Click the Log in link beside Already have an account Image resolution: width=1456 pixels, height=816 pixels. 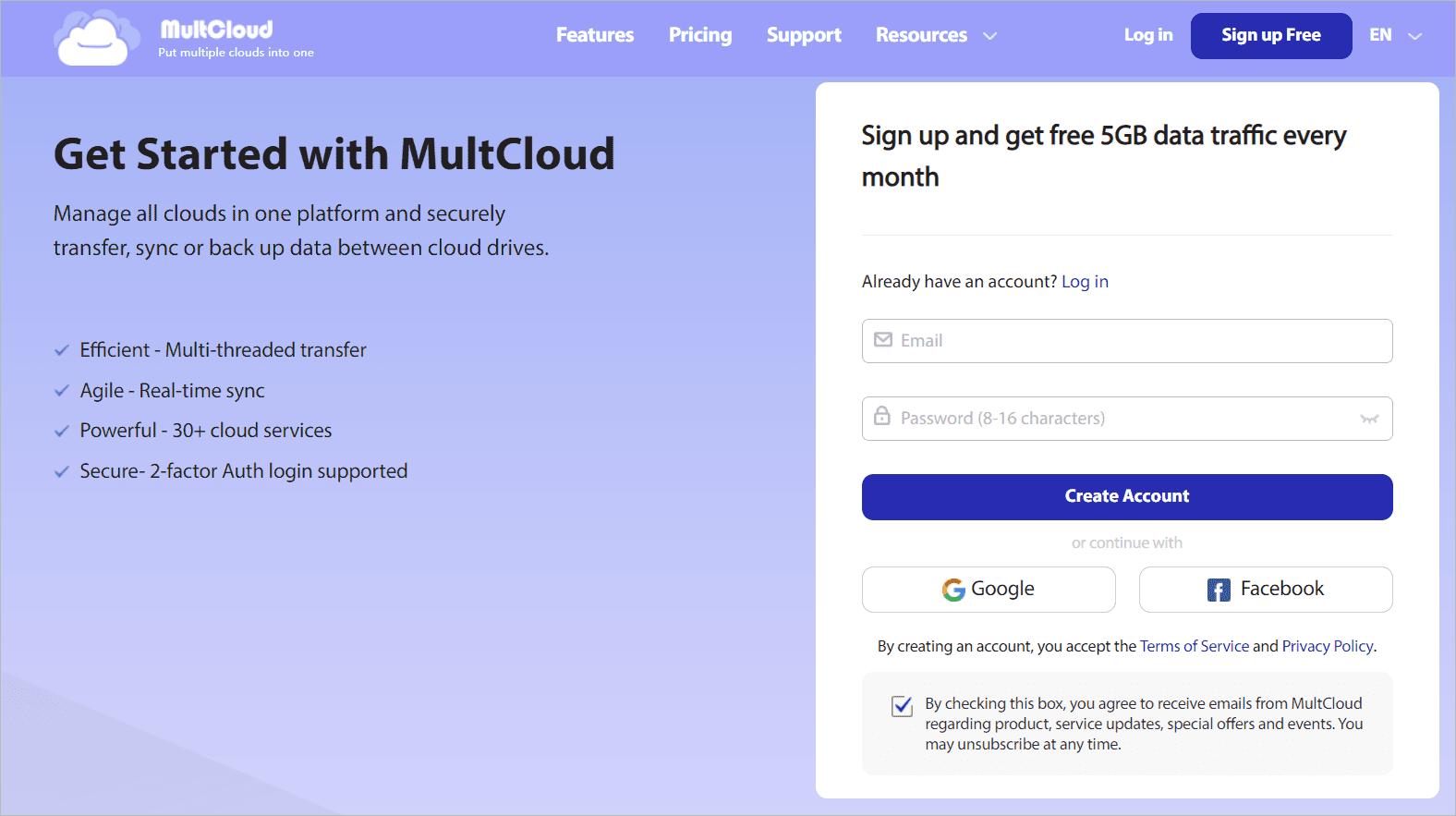coord(1085,282)
